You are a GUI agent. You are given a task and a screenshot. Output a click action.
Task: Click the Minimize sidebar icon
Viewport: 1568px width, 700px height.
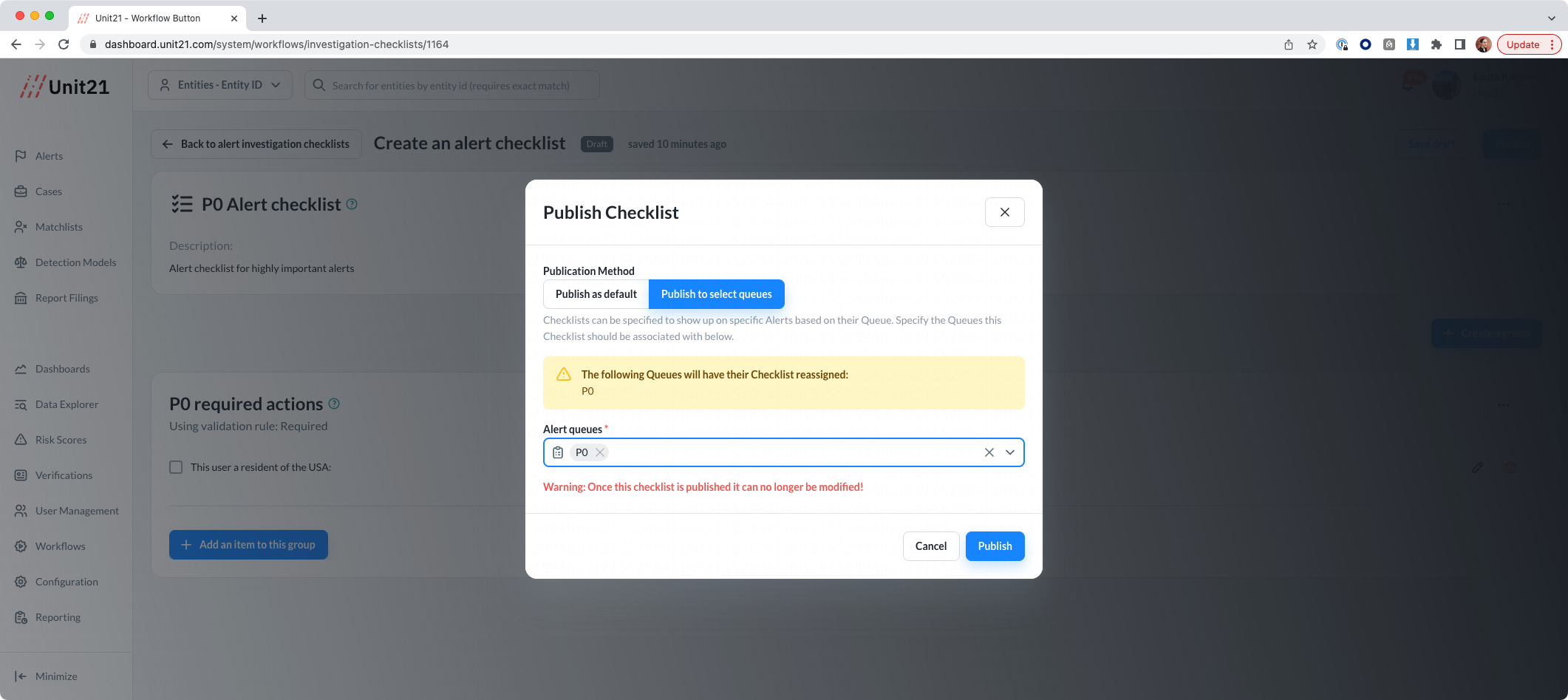tap(21, 676)
